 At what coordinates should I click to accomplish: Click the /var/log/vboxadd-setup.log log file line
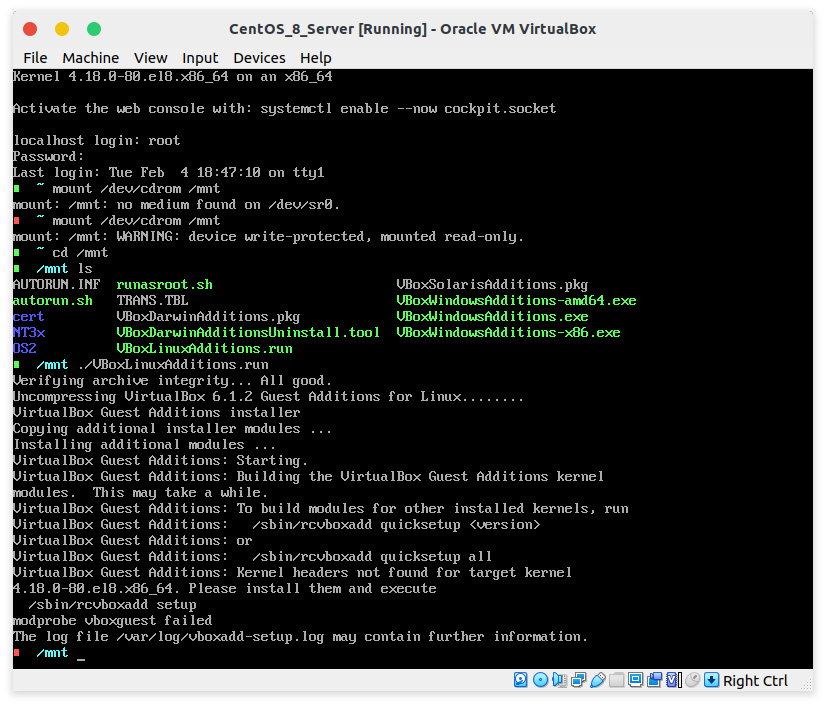[300, 636]
